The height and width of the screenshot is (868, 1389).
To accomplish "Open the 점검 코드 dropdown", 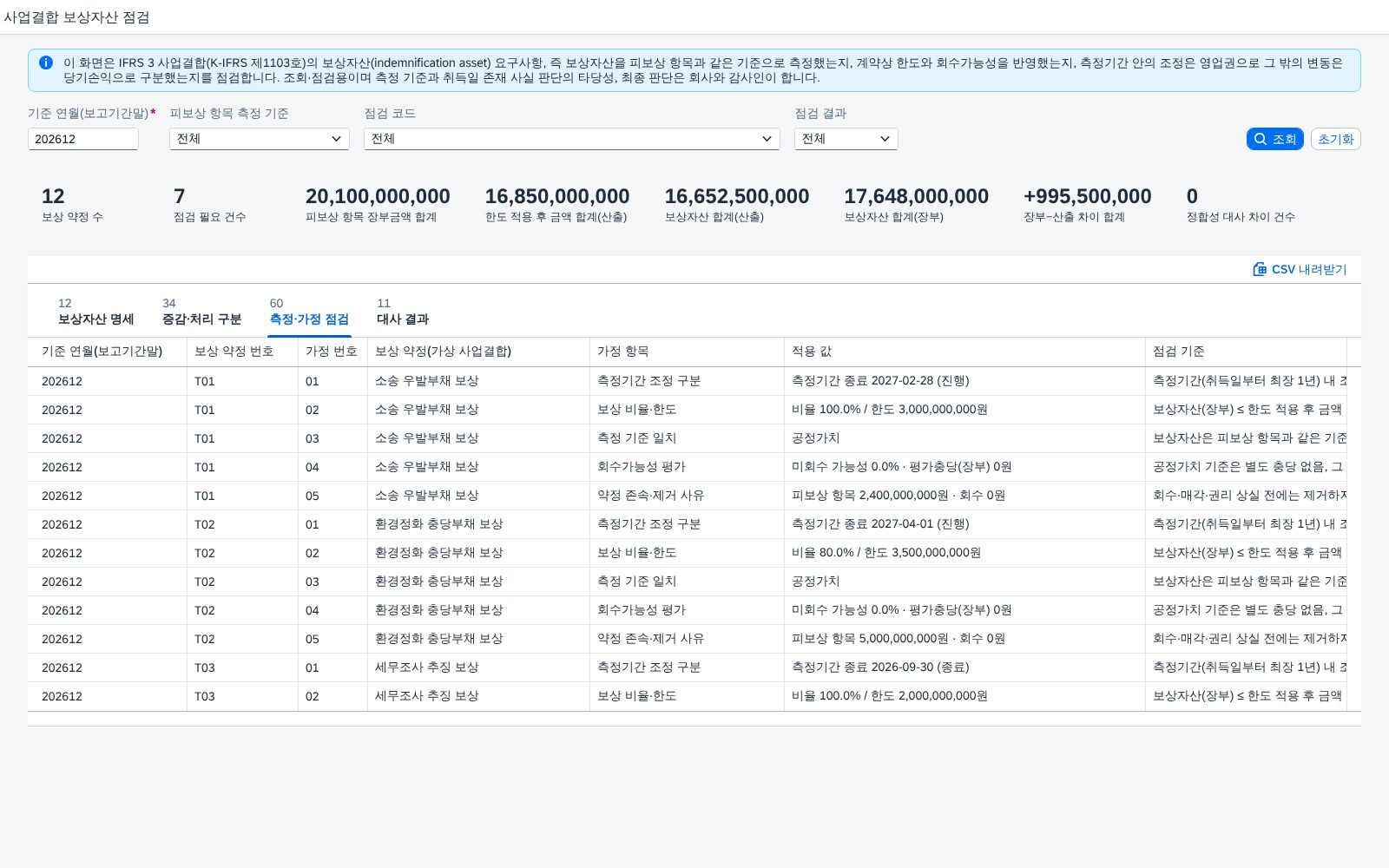I will [572, 139].
